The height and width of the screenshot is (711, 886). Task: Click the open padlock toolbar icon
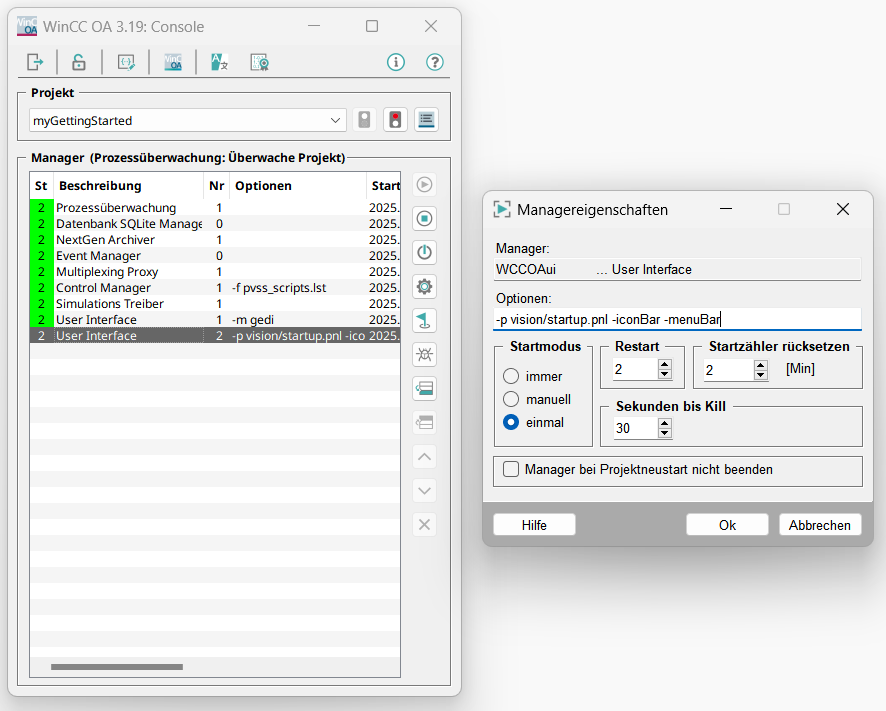click(78, 62)
